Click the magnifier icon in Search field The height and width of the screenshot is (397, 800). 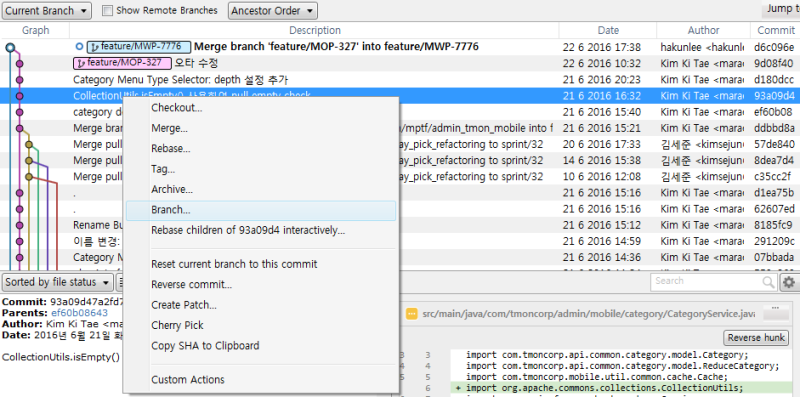[x=768, y=282]
